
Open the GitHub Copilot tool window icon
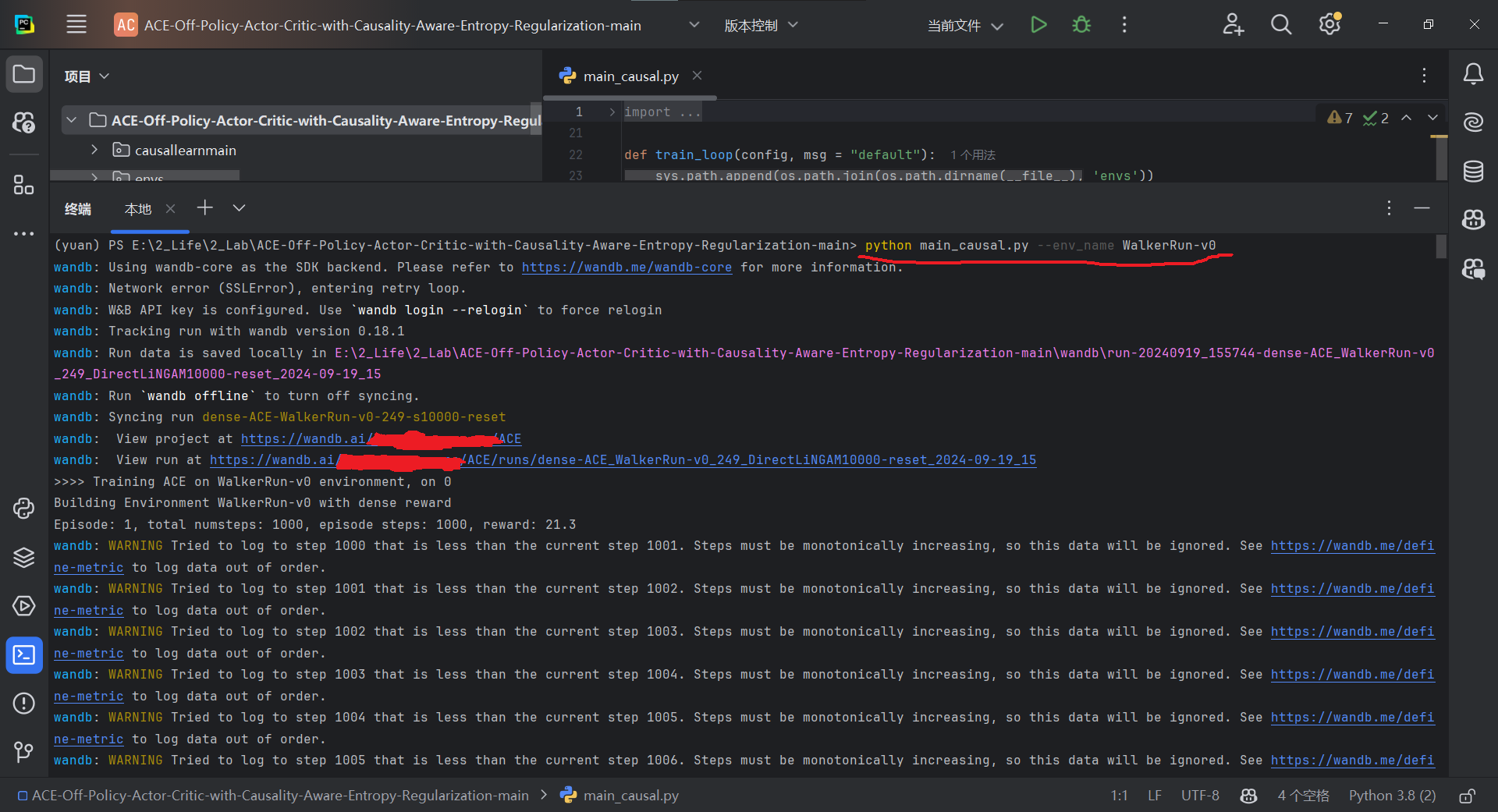(x=1473, y=220)
